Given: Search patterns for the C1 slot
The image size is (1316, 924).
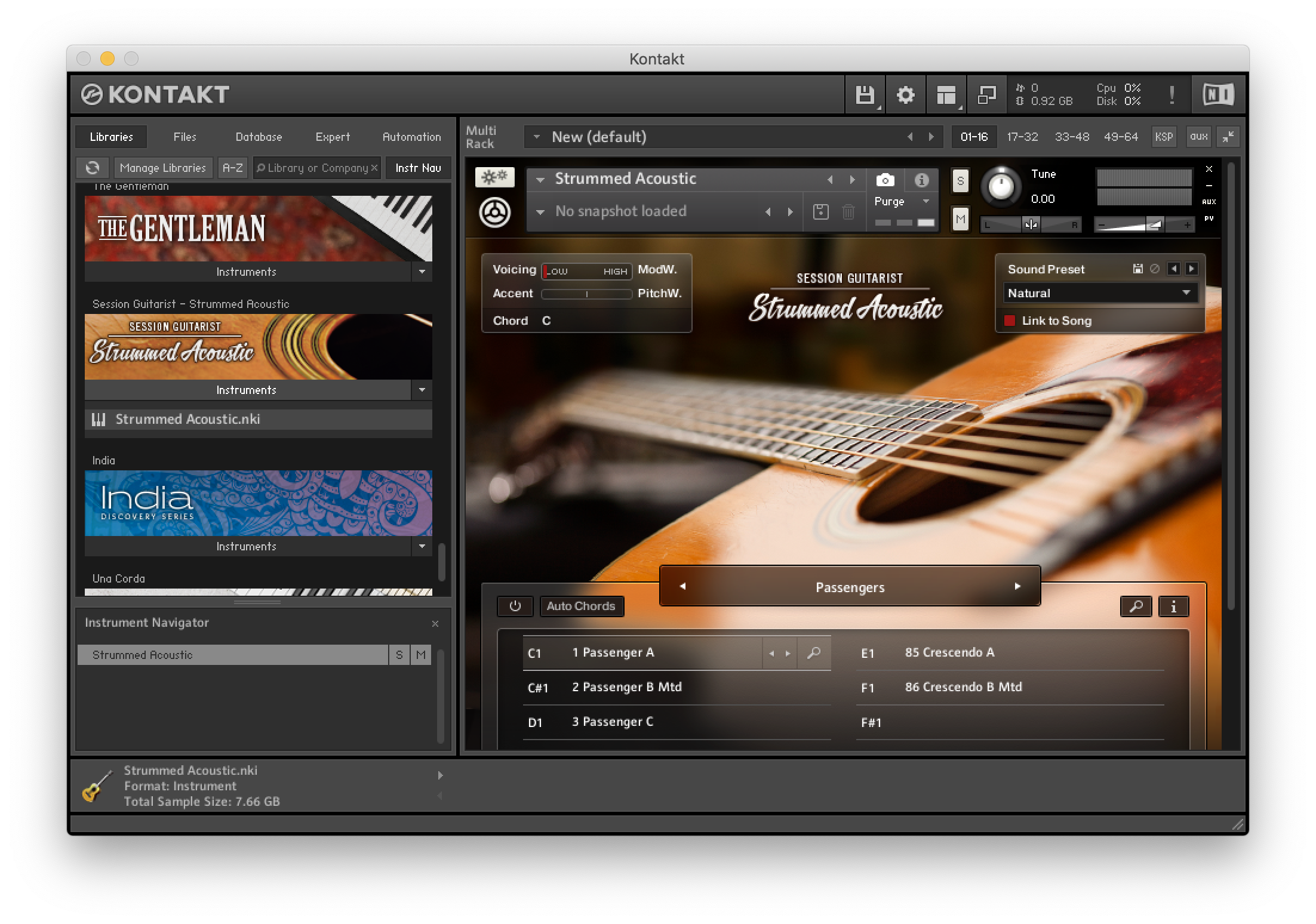Looking at the screenshot, I should 814,653.
